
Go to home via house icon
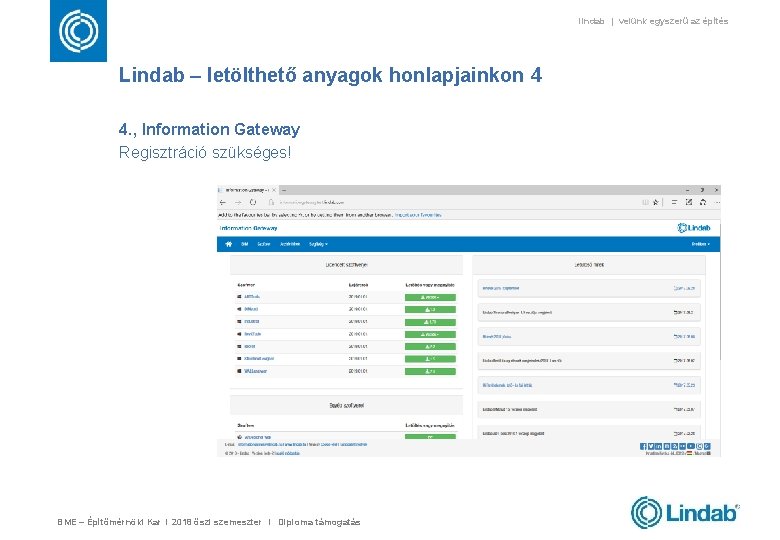click(x=229, y=244)
